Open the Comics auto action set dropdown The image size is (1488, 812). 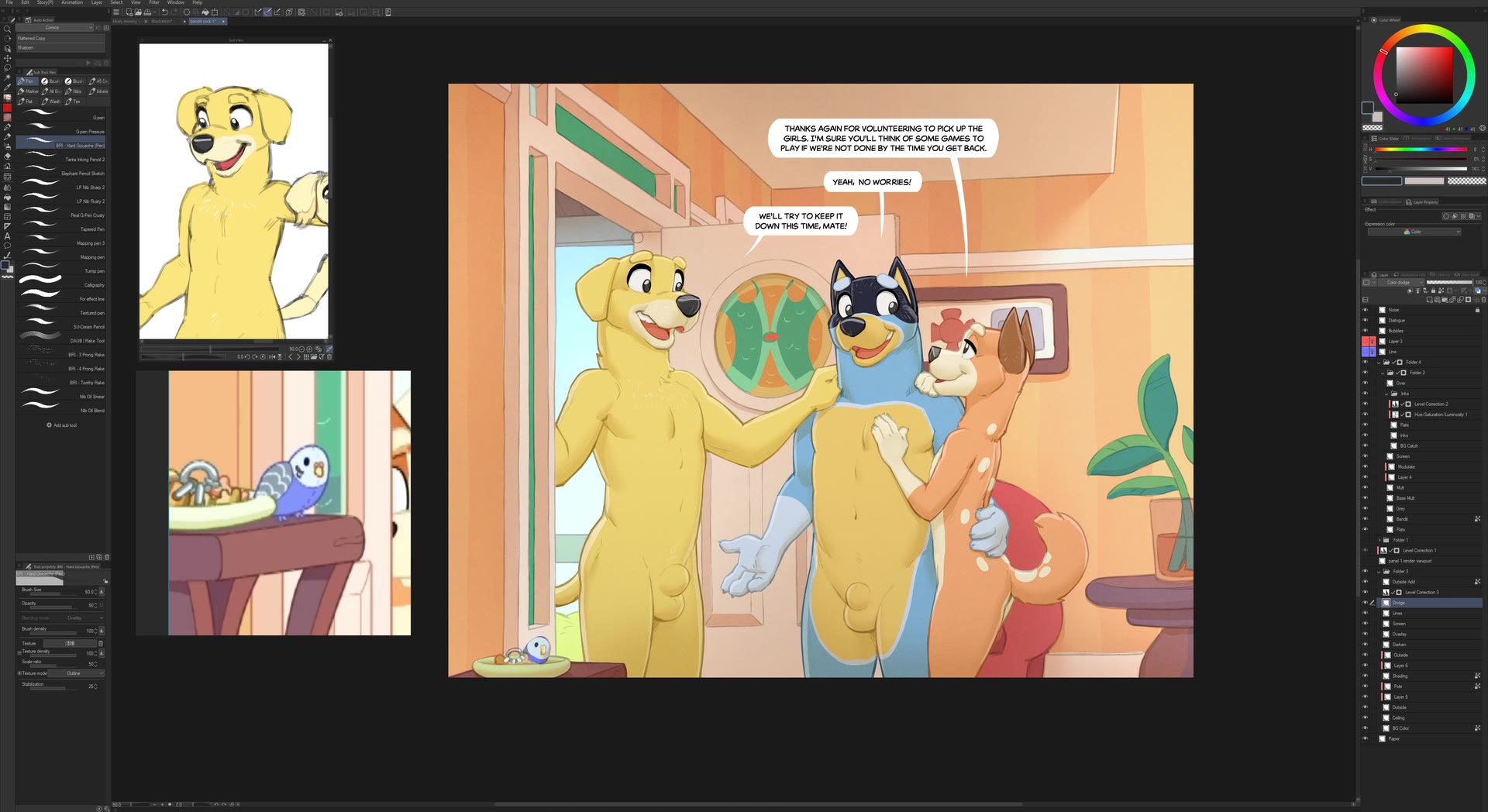[x=55, y=28]
